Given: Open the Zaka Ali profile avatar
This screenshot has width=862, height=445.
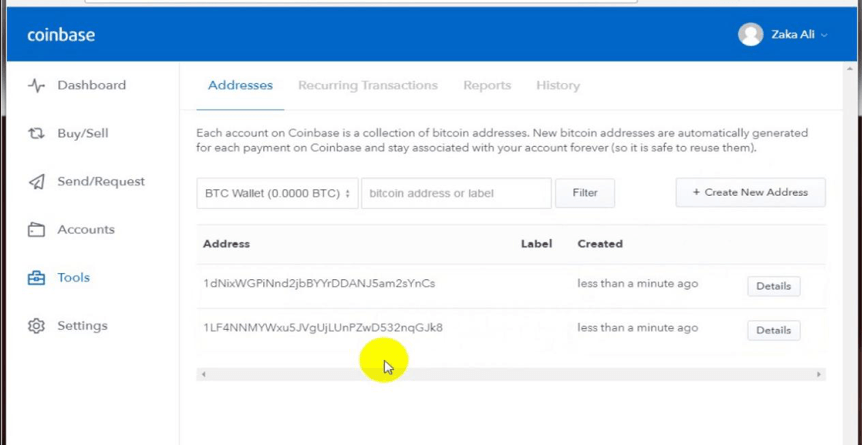Looking at the screenshot, I should [750, 34].
